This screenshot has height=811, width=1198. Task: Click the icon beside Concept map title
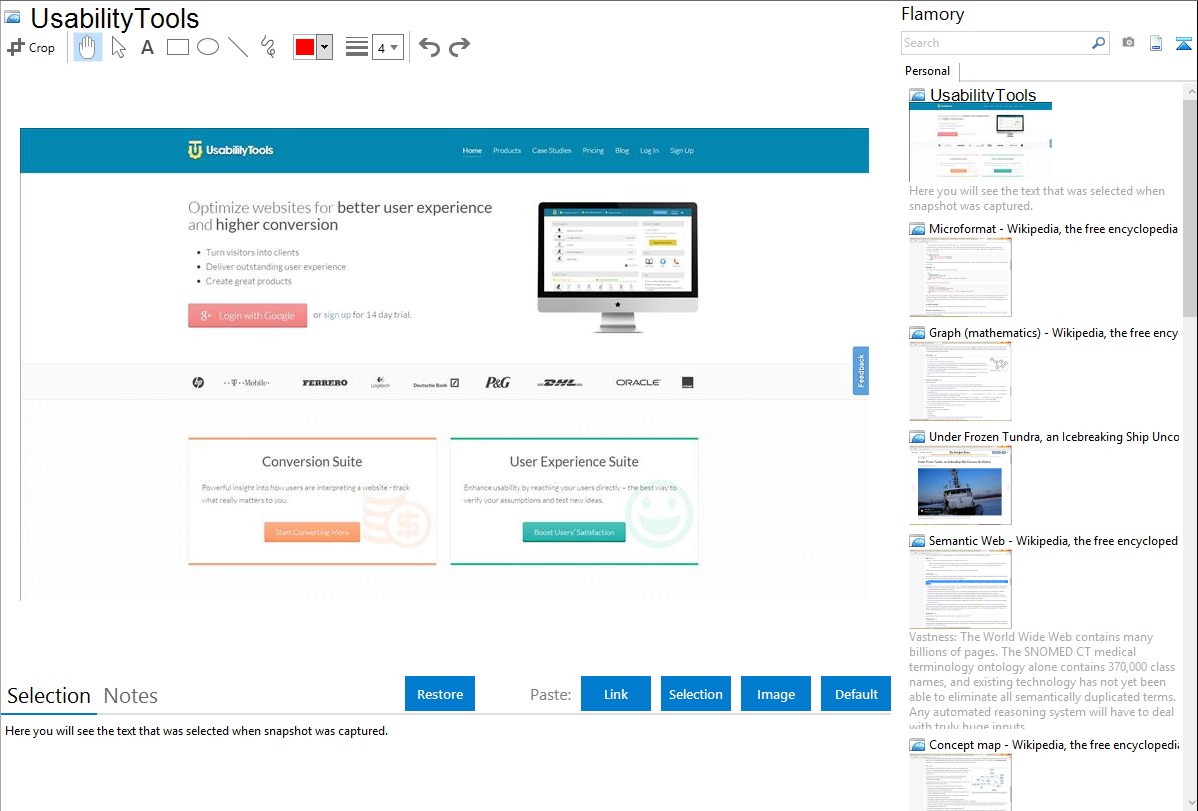tap(918, 744)
